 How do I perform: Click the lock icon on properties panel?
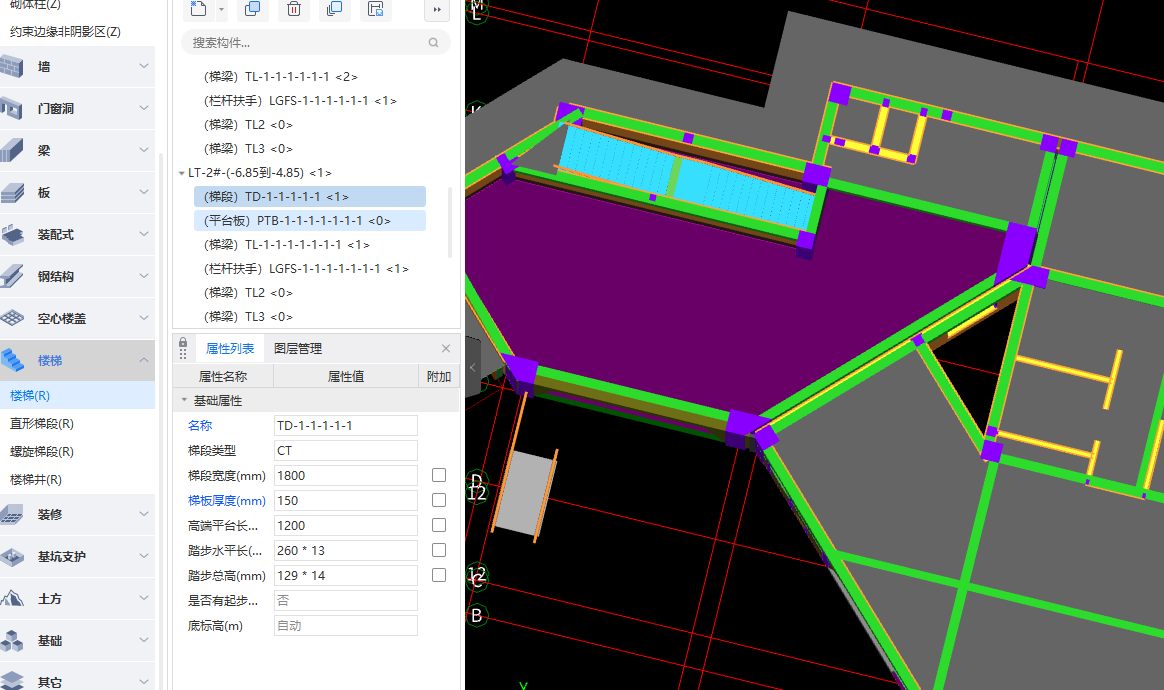183,347
